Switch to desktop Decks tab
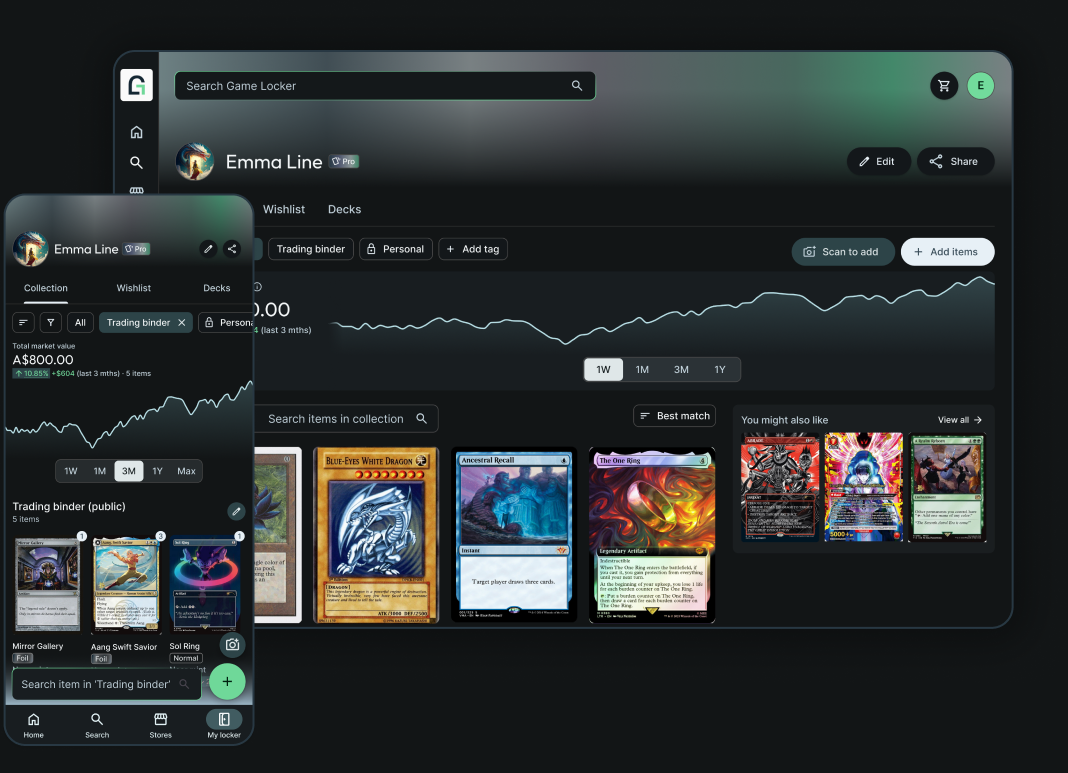 pyautogui.click(x=345, y=209)
